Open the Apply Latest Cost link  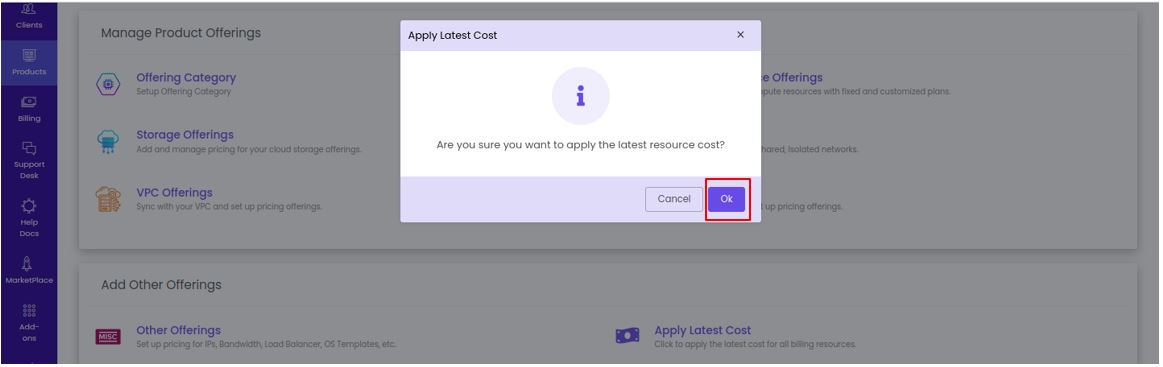[702, 330]
